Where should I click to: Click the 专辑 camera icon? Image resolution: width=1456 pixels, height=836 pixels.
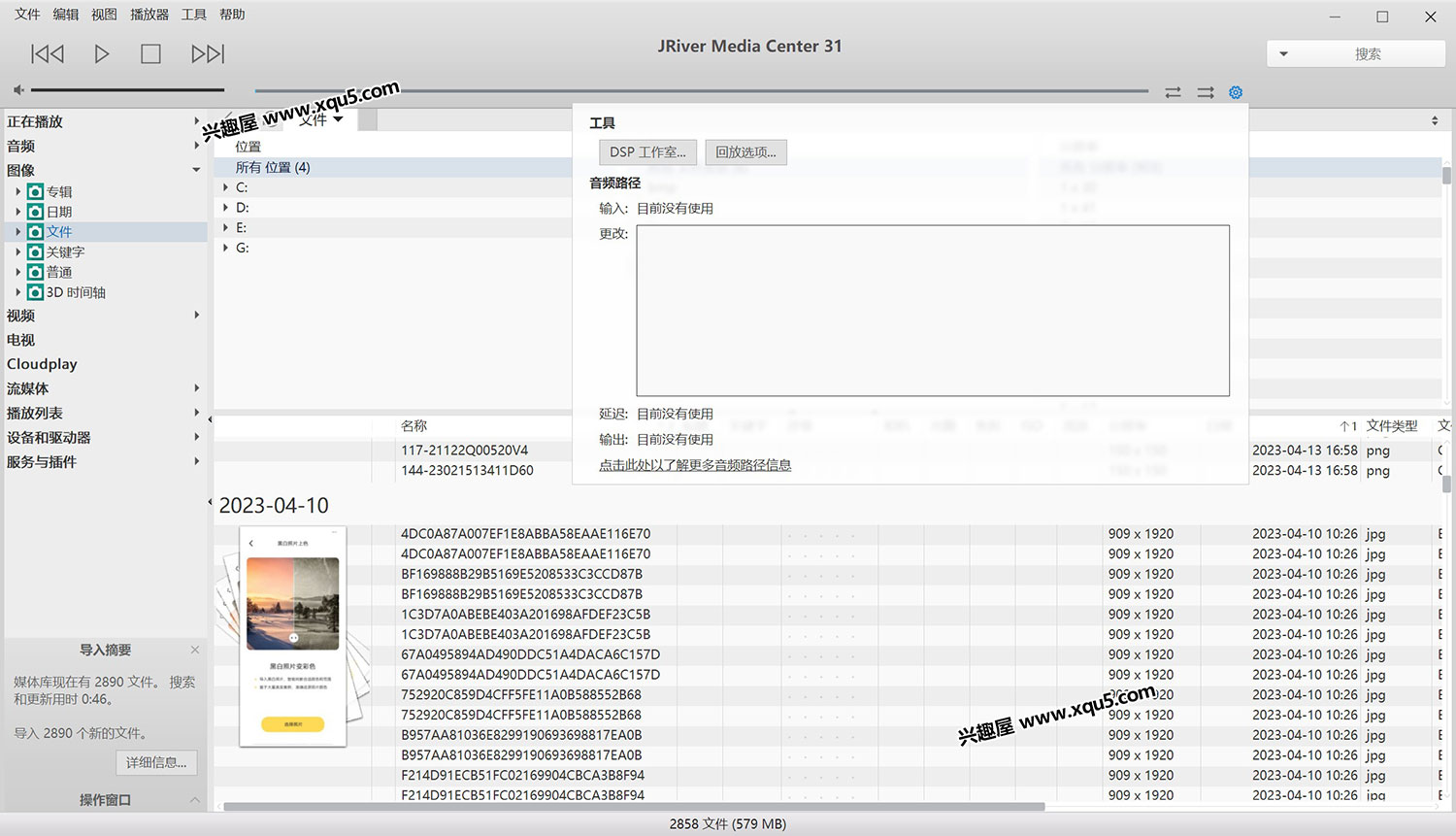(35, 191)
